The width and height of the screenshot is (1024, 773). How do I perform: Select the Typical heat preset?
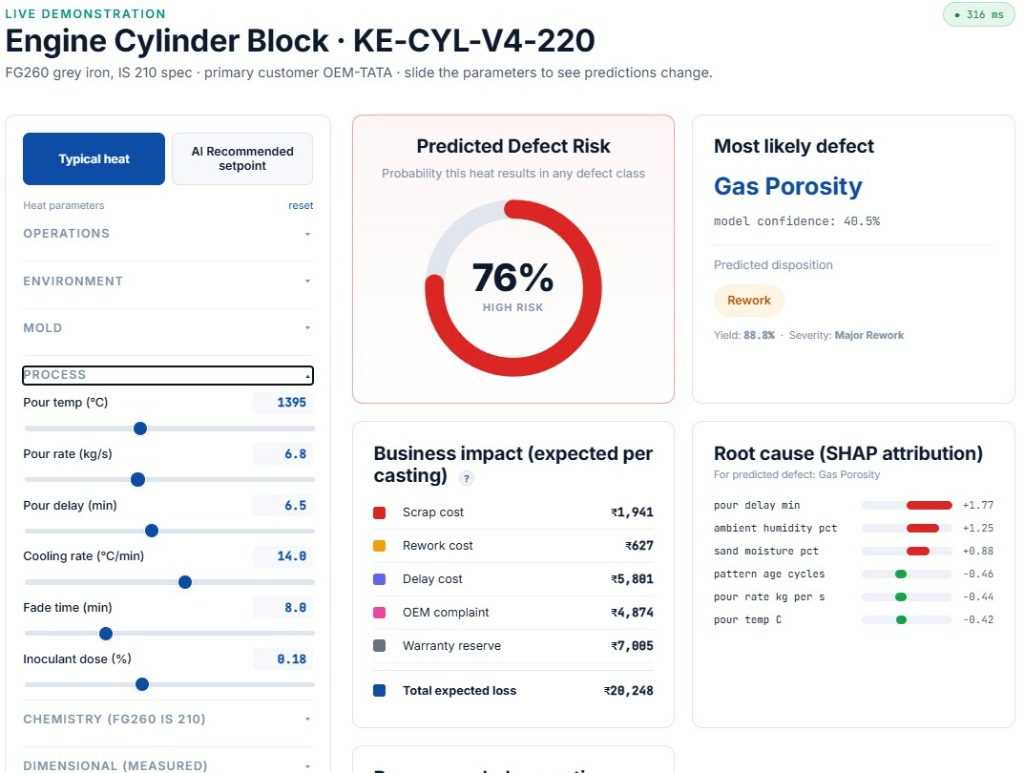[94, 159]
